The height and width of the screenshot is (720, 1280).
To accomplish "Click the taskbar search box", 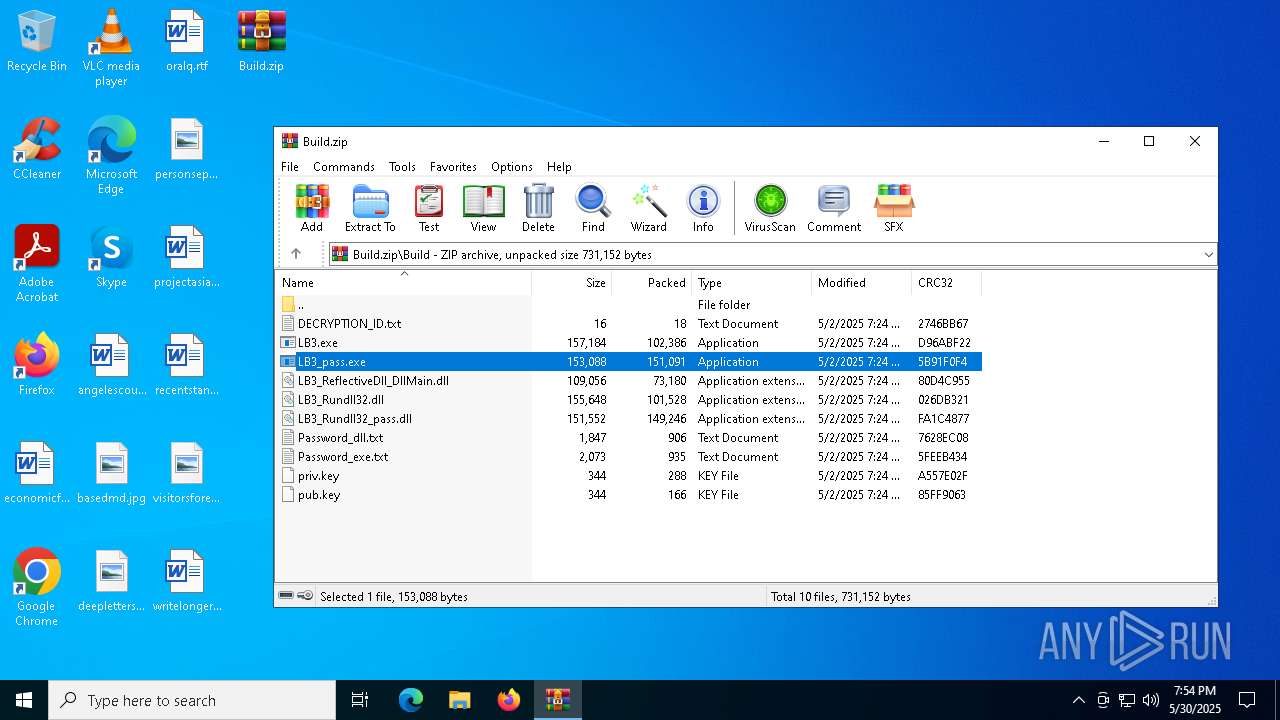I will point(192,700).
